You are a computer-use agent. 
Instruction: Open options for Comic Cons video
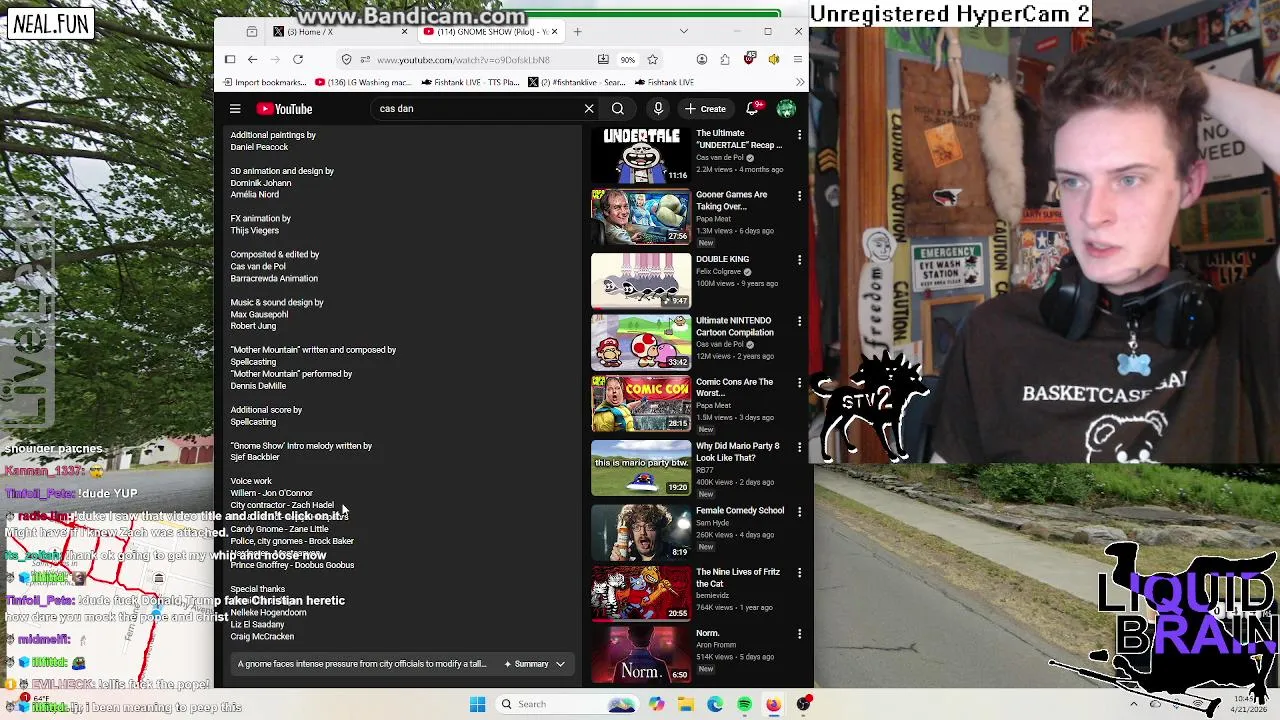pos(799,383)
